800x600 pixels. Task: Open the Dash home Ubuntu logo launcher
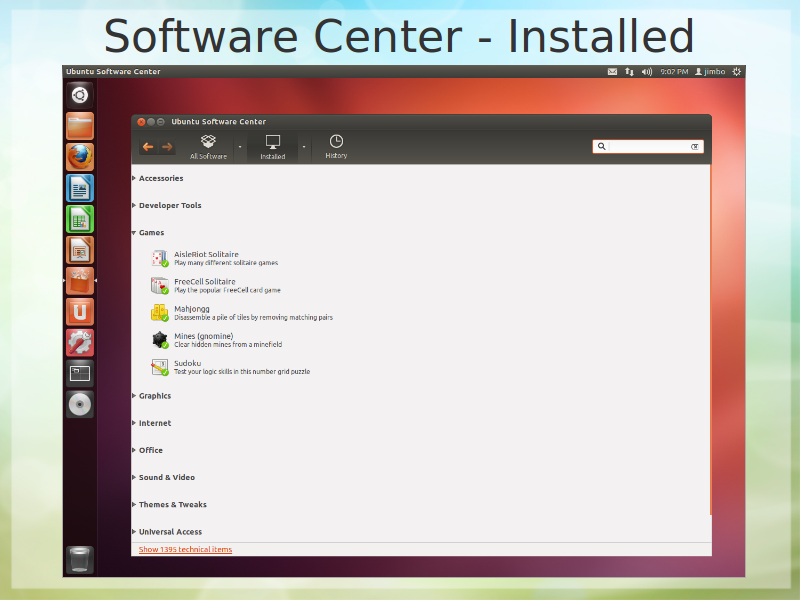tap(80, 95)
